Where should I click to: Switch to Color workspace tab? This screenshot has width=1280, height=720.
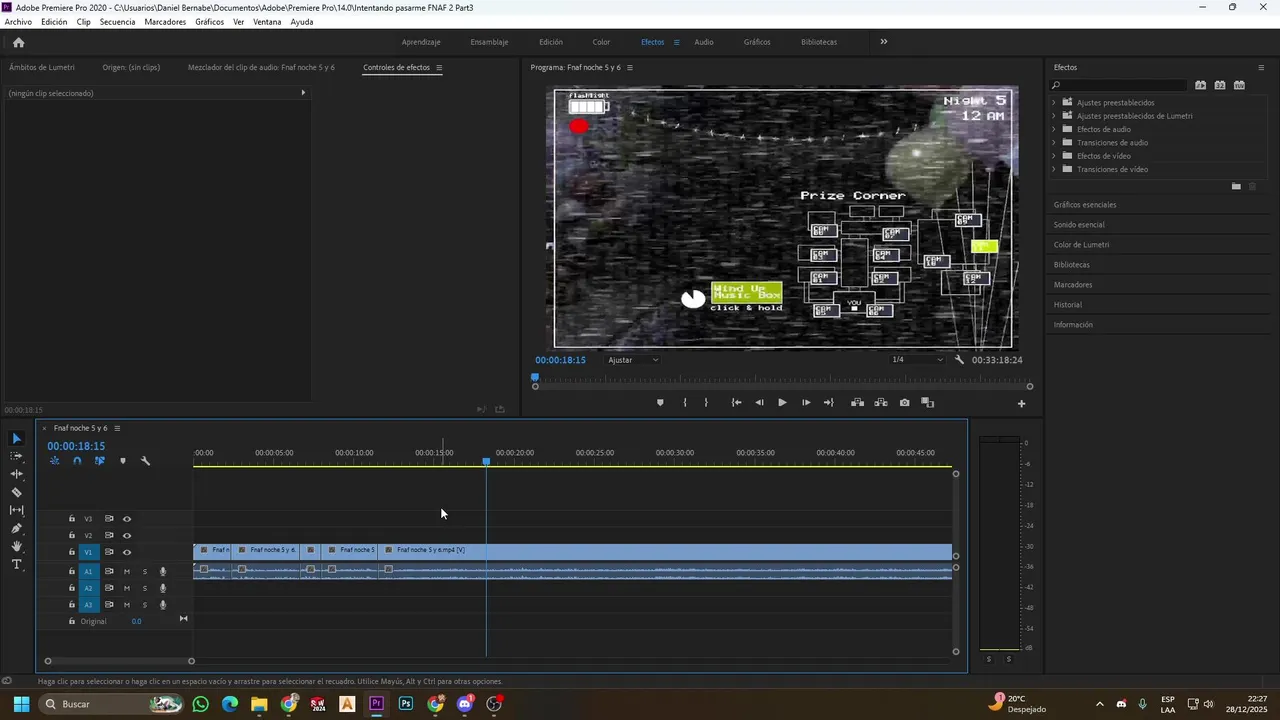pyautogui.click(x=601, y=42)
